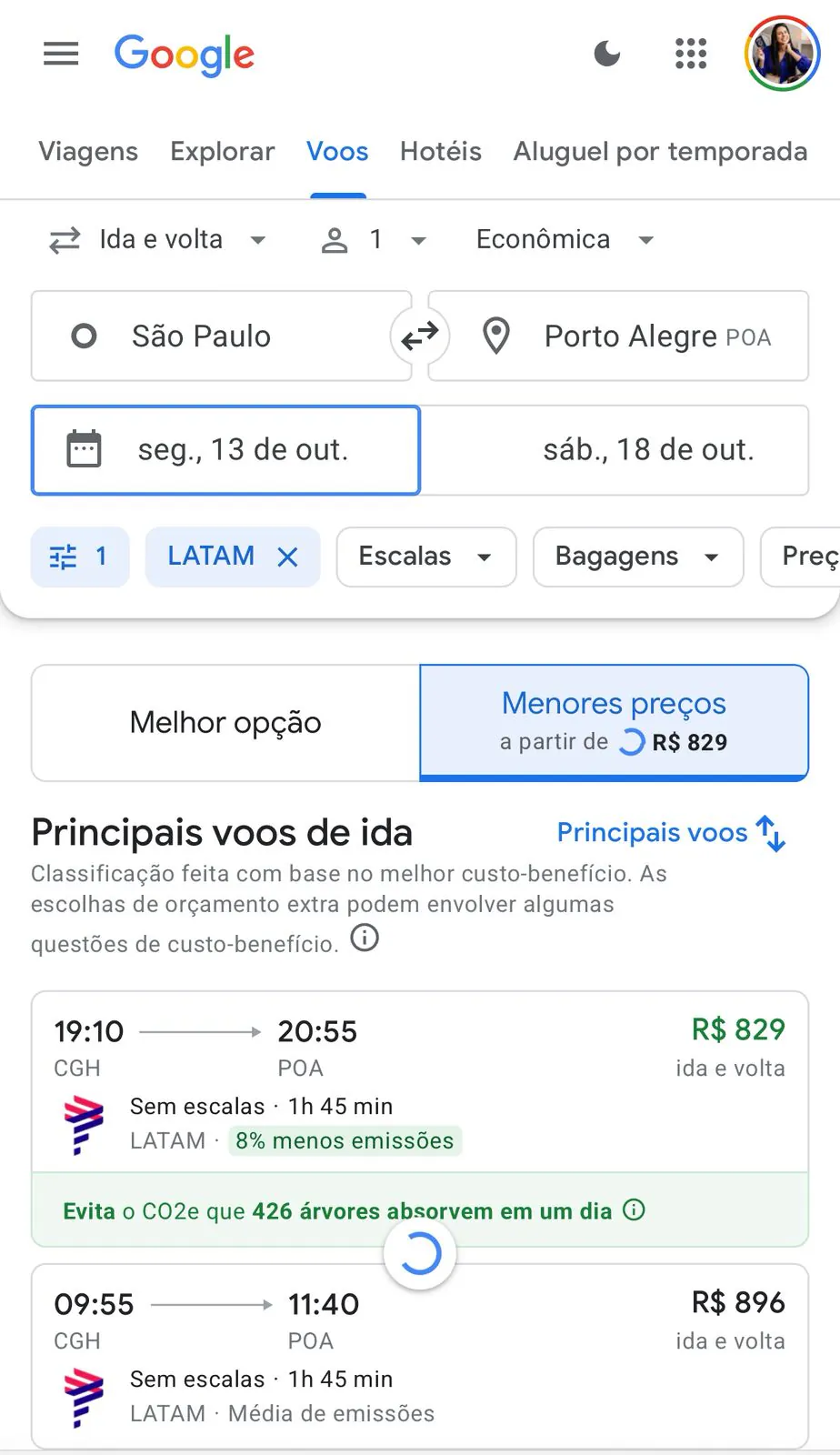Open the hamburger main menu
Viewport: 840px width, 1455px height.
click(x=61, y=54)
